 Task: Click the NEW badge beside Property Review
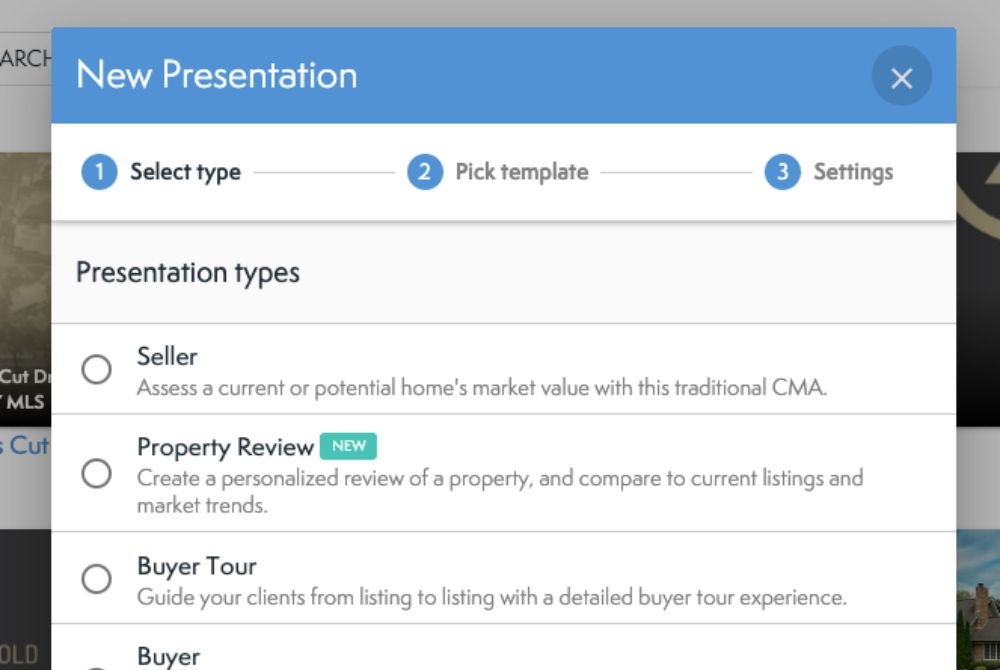point(348,446)
